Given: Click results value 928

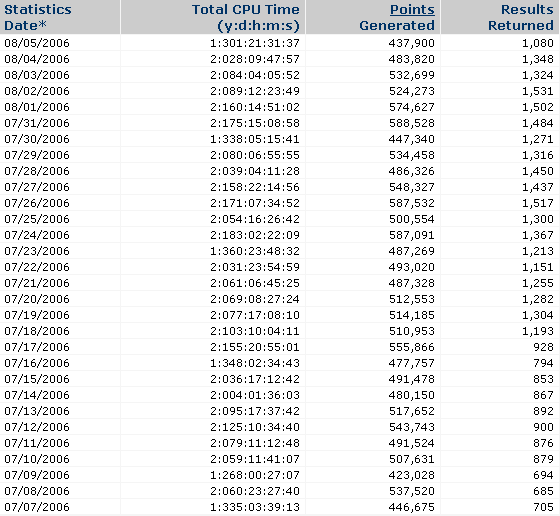Looking at the screenshot, I should click(544, 347).
